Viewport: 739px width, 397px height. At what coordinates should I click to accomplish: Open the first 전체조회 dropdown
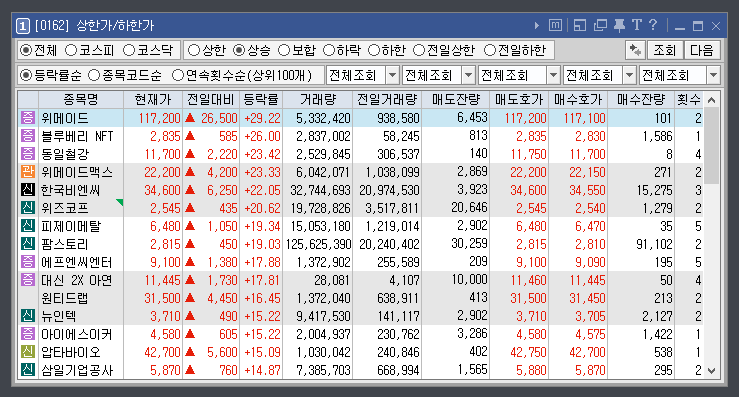(x=392, y=75)
